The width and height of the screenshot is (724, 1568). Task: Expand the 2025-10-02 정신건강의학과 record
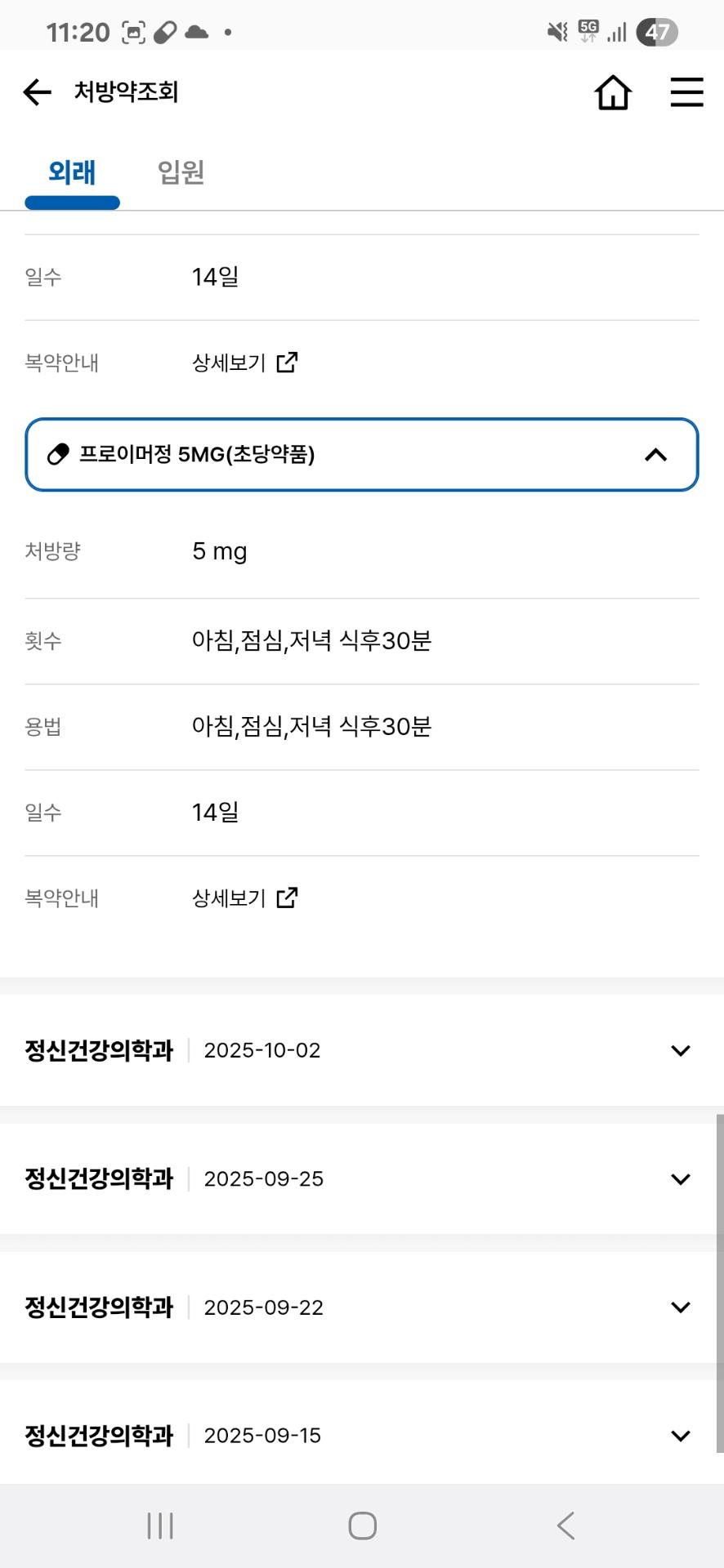tap(680, 1050)
